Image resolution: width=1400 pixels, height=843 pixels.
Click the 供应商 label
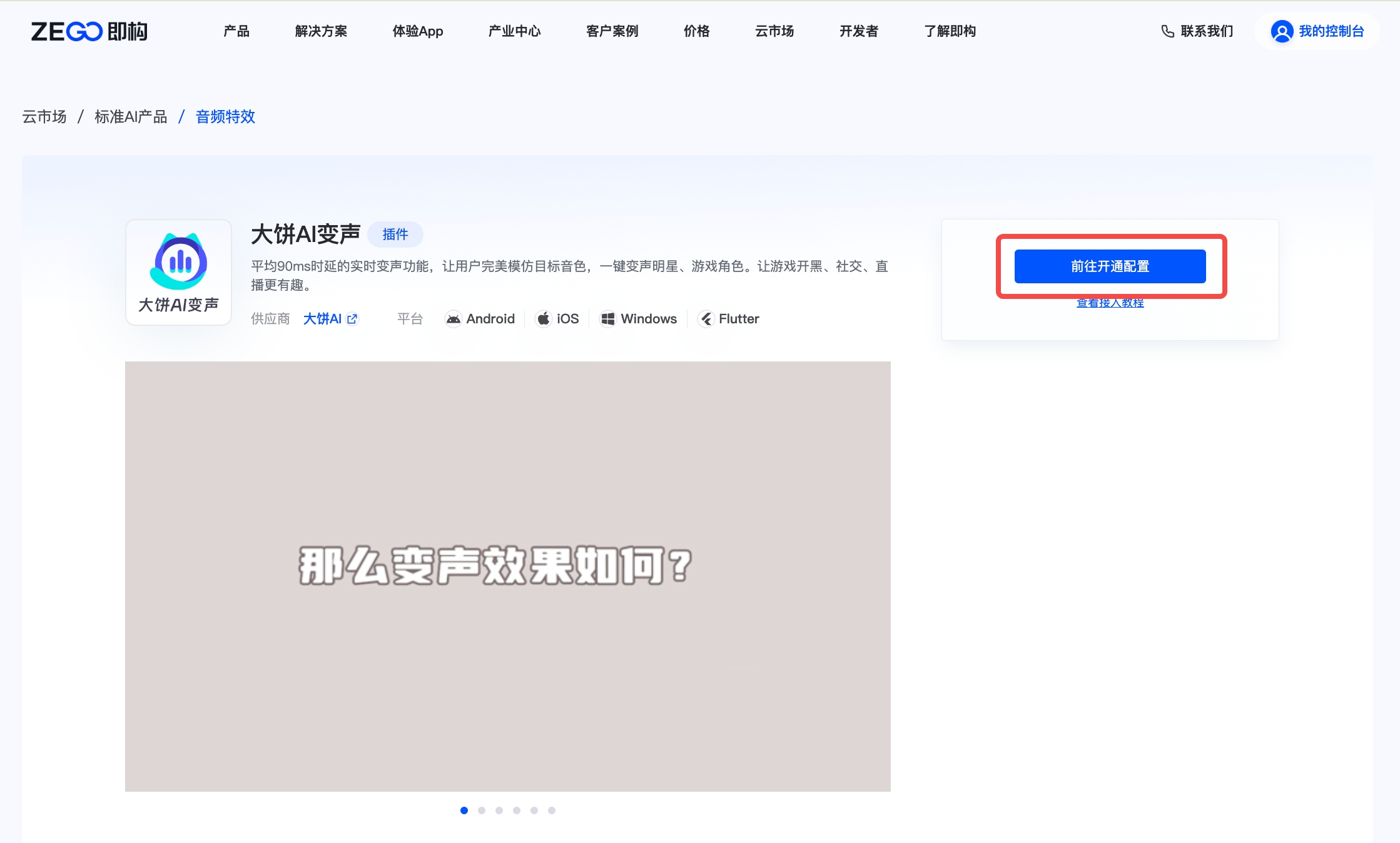270,319
